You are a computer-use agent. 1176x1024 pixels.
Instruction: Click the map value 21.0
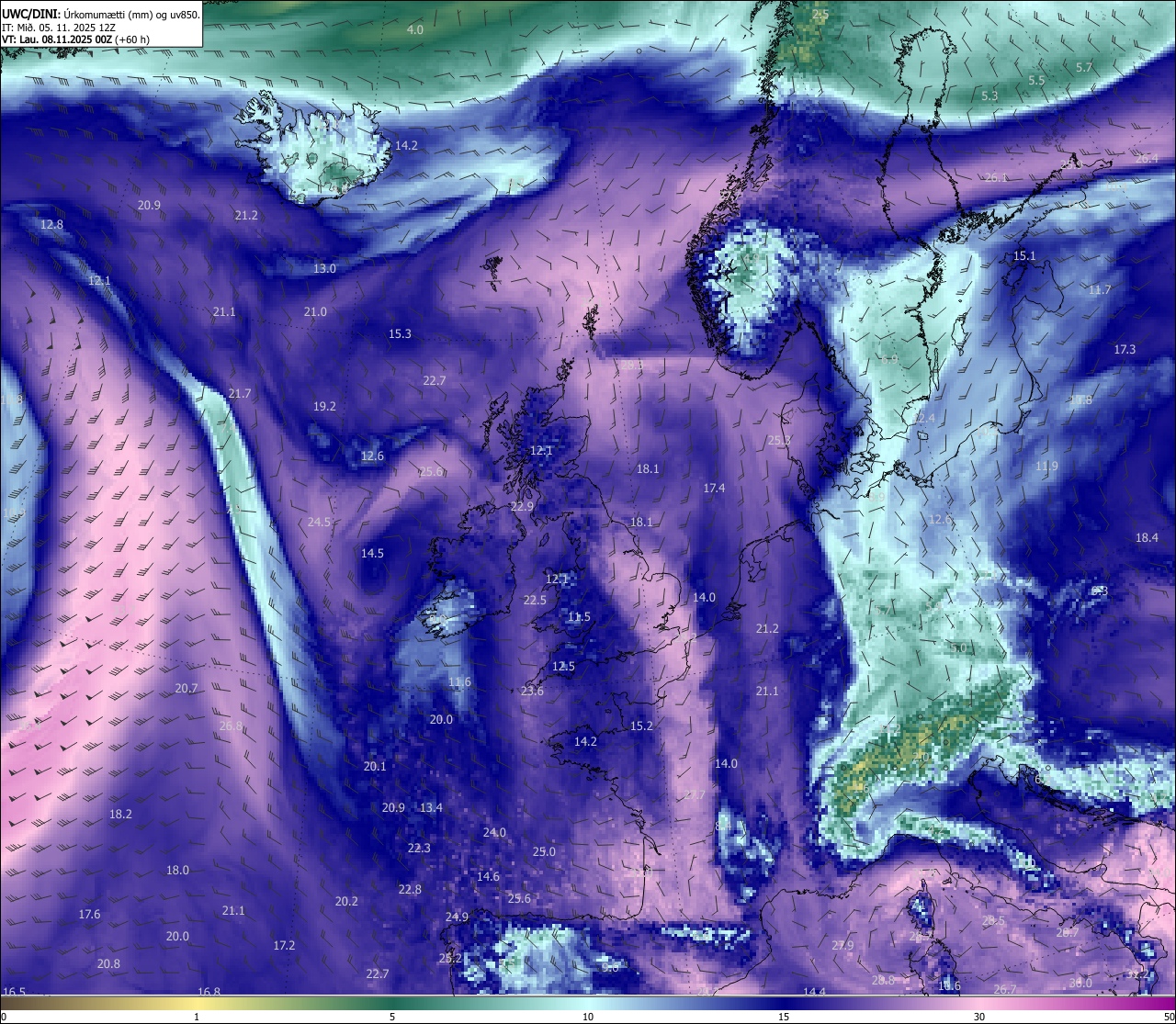coord(315,312)
